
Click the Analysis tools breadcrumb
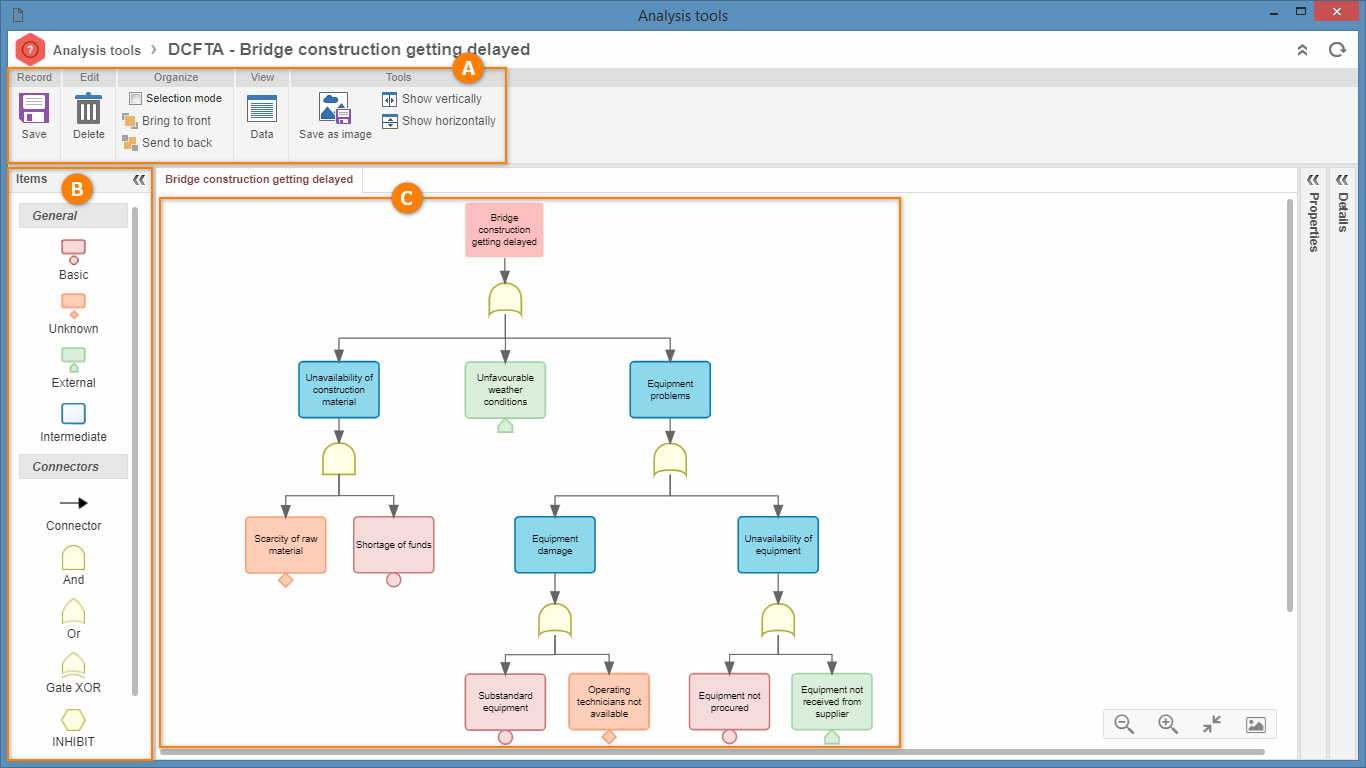click(97, 50)
